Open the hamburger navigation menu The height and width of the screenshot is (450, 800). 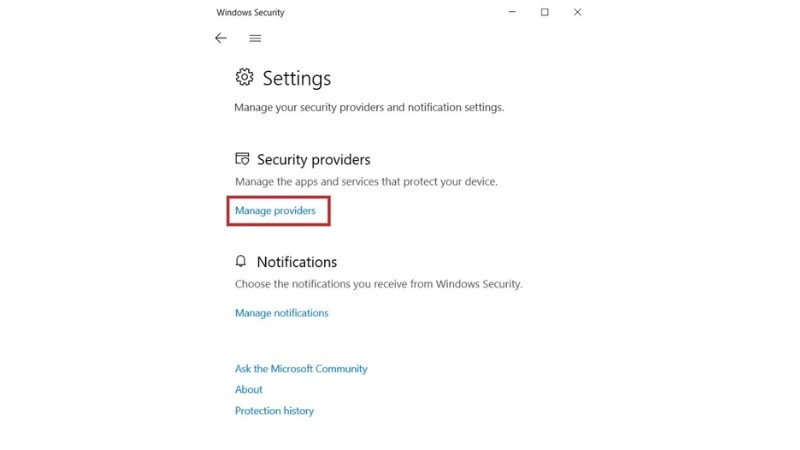255,38
